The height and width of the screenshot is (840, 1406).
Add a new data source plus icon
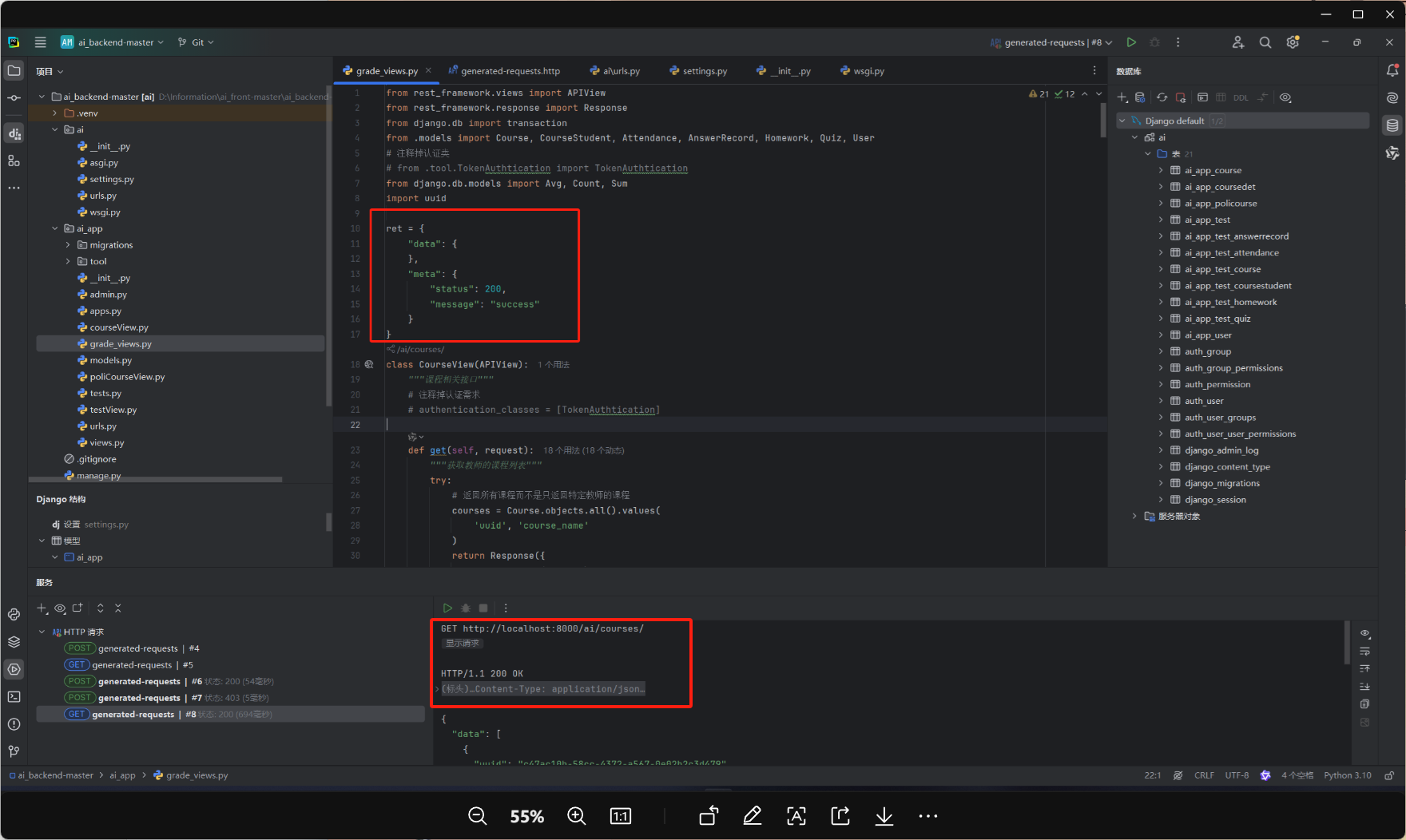pyautogui.click(x=1122, y=97)
